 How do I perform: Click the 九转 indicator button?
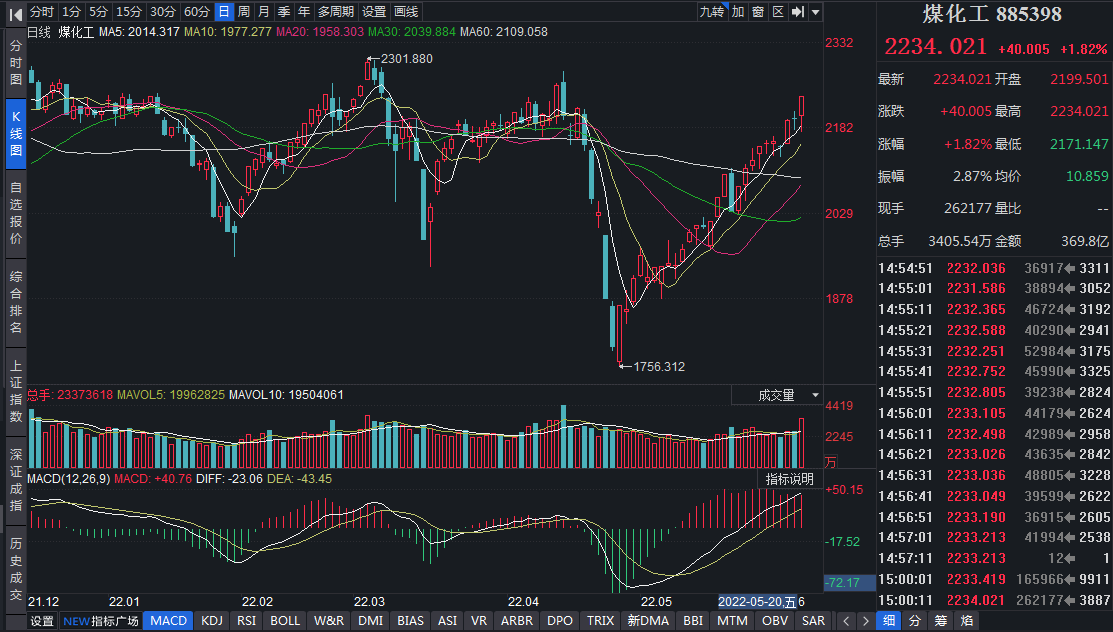tap(711, 12)
